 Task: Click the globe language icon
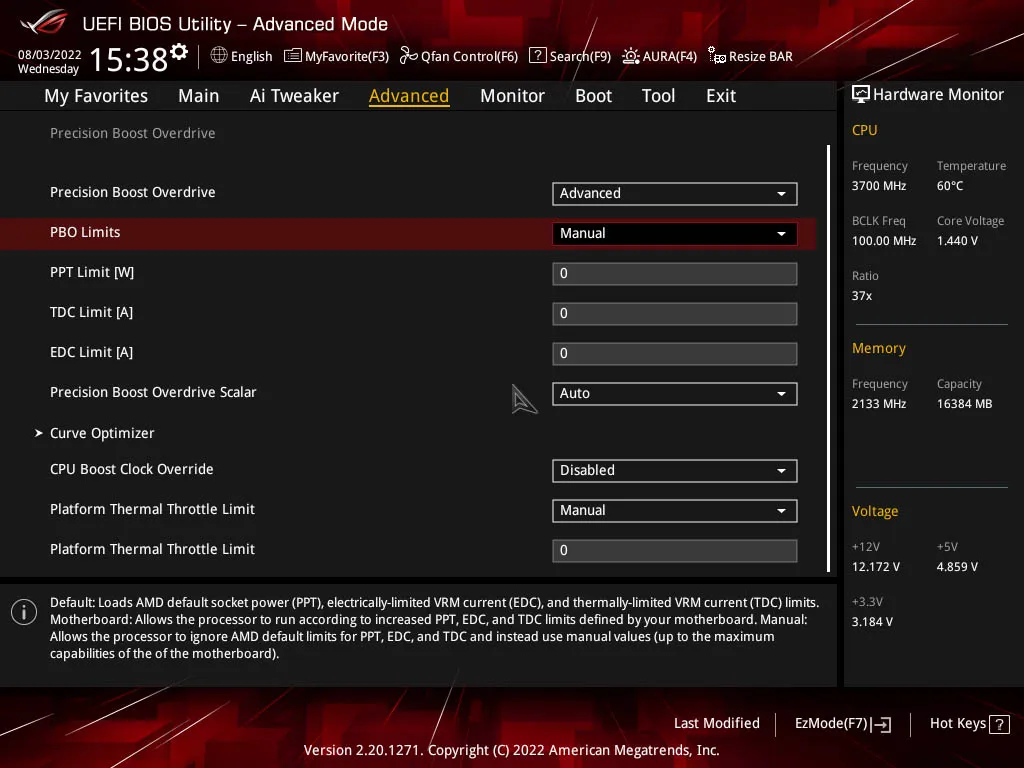pos(219,56)
